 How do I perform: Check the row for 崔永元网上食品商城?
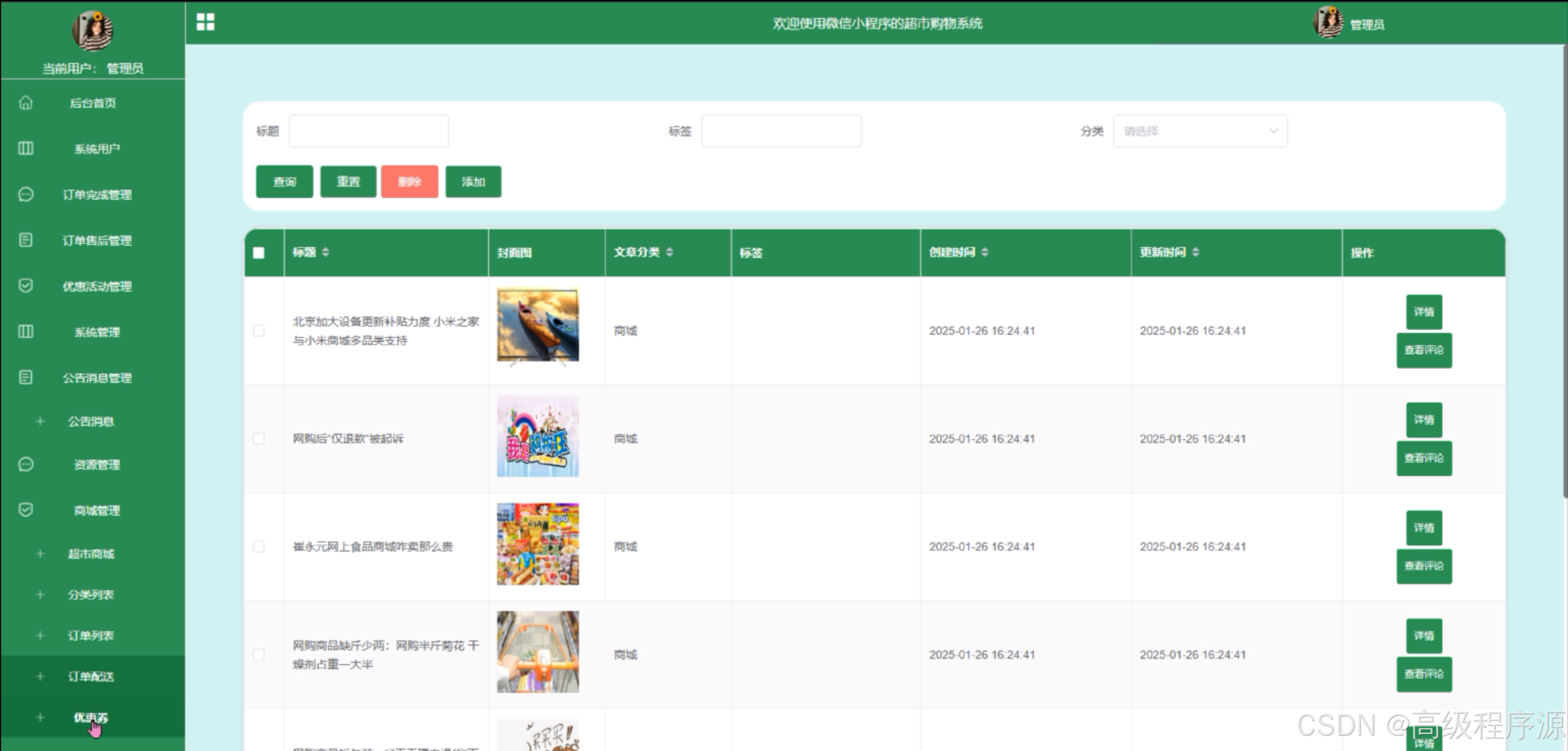[x=259, y=546]
